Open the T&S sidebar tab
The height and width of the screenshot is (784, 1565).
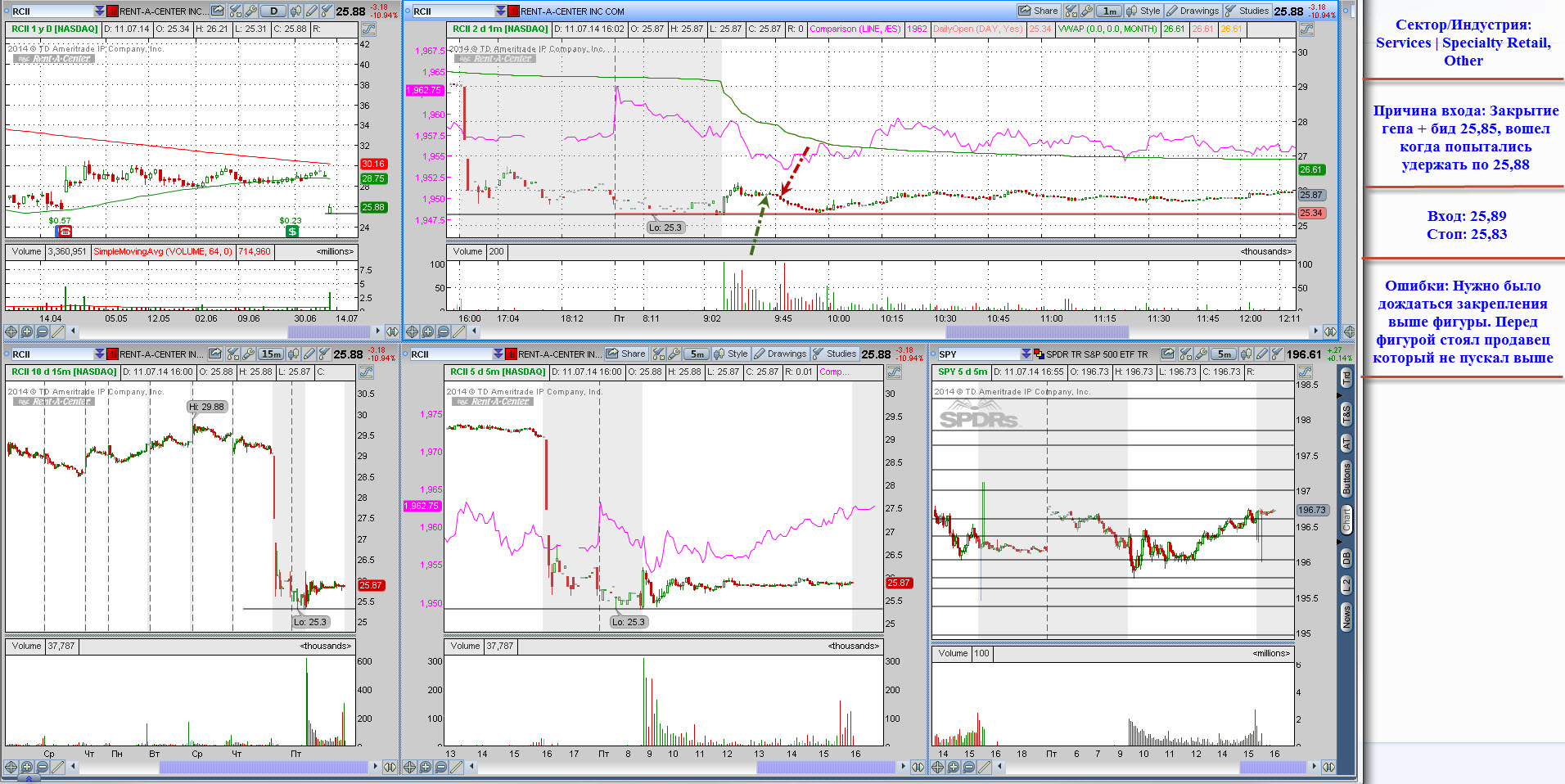(1346, 415)
